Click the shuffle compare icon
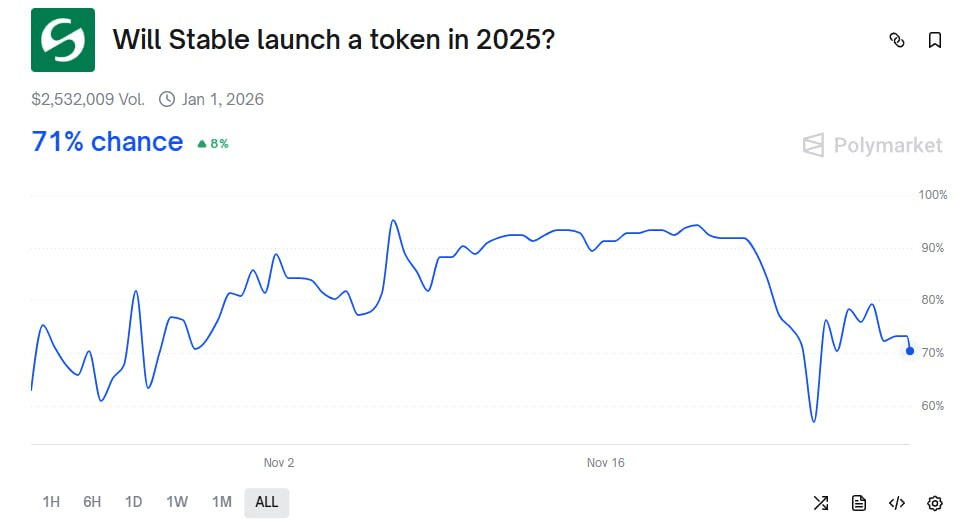Image resolution: width=957 pixels, height=526 pixels. [x=821, y=502]
